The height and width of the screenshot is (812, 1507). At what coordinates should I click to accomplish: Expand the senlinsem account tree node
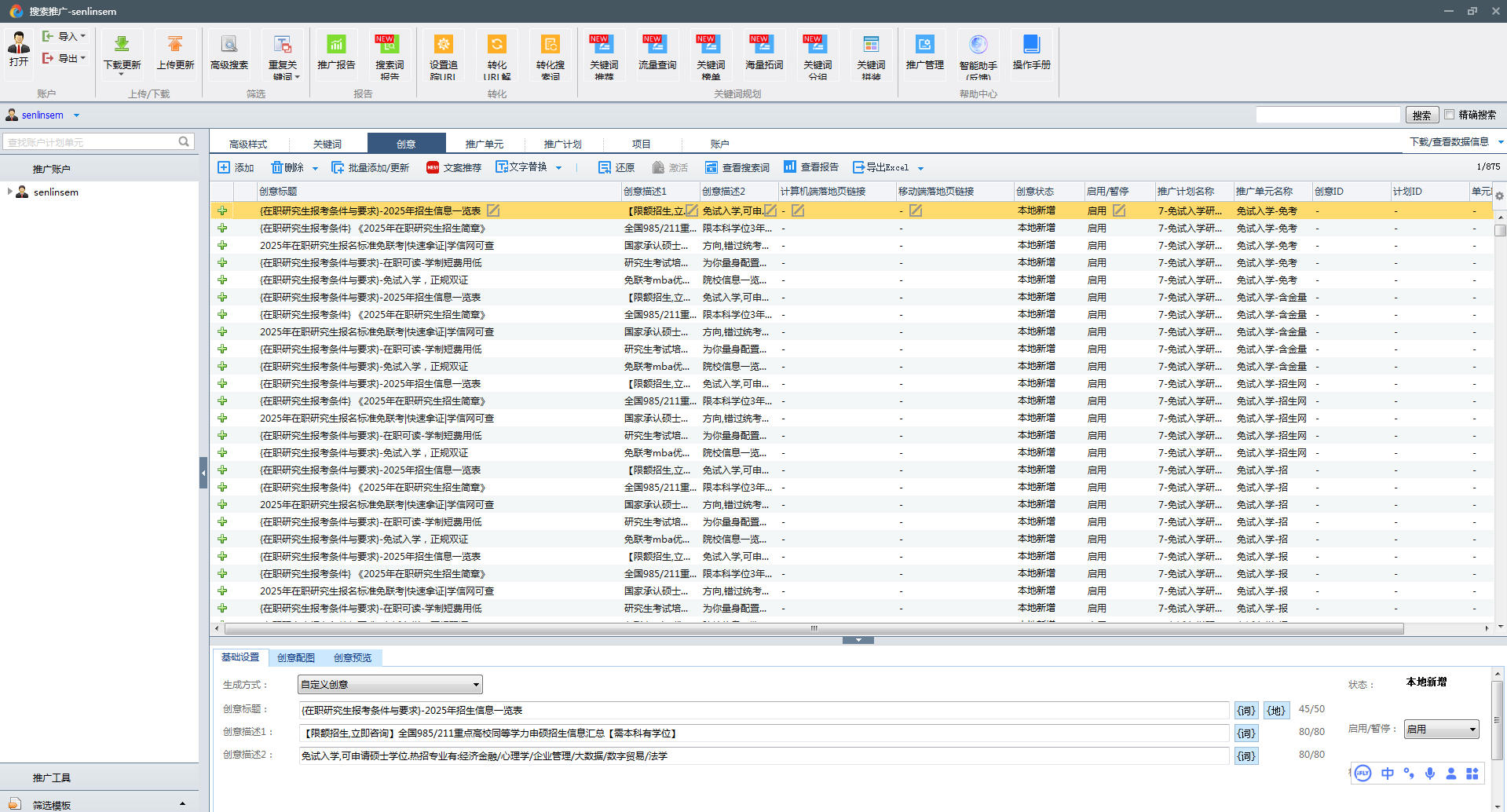[9, 192]
